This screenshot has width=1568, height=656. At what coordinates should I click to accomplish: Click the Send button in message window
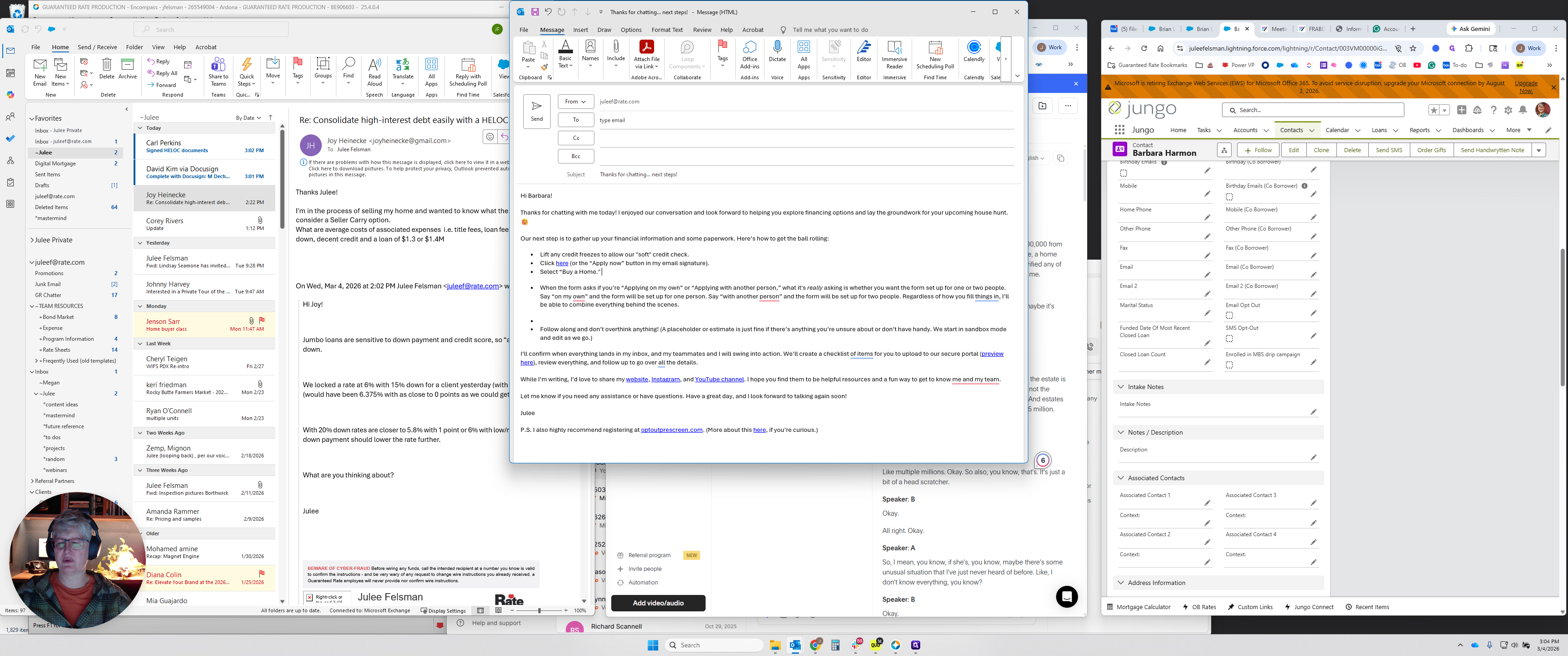(536, 111)
